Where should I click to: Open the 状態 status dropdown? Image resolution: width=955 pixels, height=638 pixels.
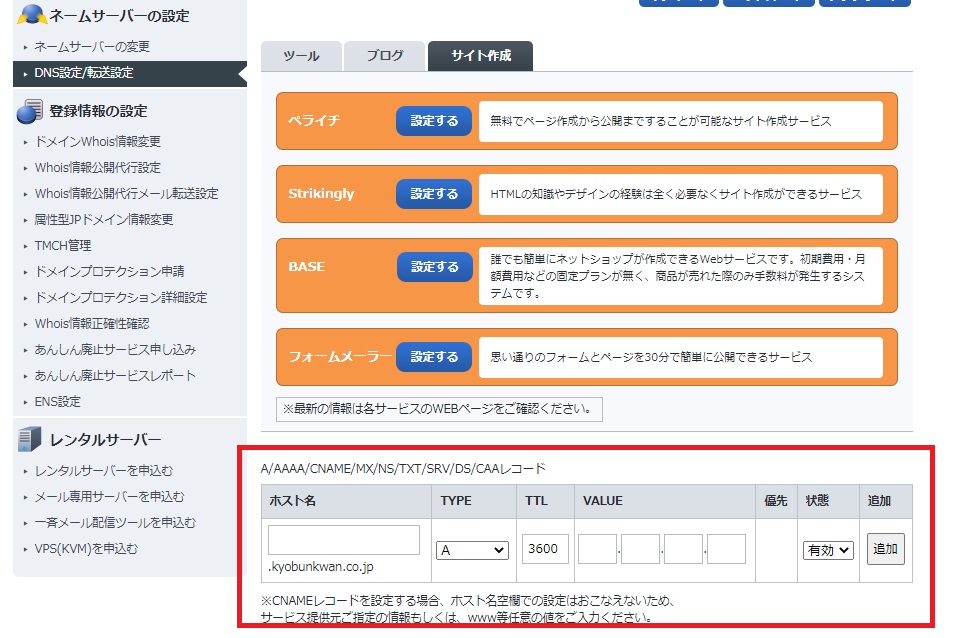pos(828,550)
